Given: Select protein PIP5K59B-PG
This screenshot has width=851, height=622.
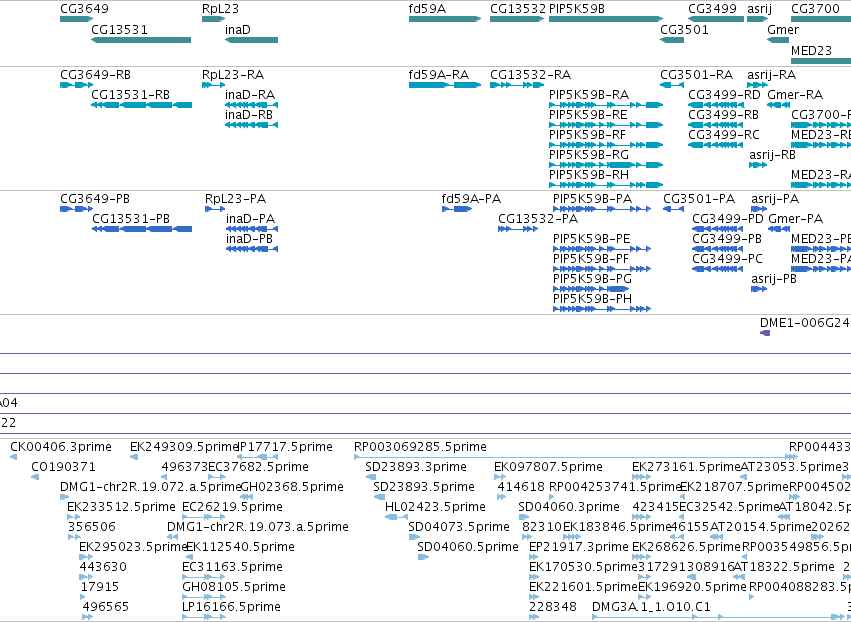Looking at the screenshot, I should pyautogui.click(x=593, y=278).
